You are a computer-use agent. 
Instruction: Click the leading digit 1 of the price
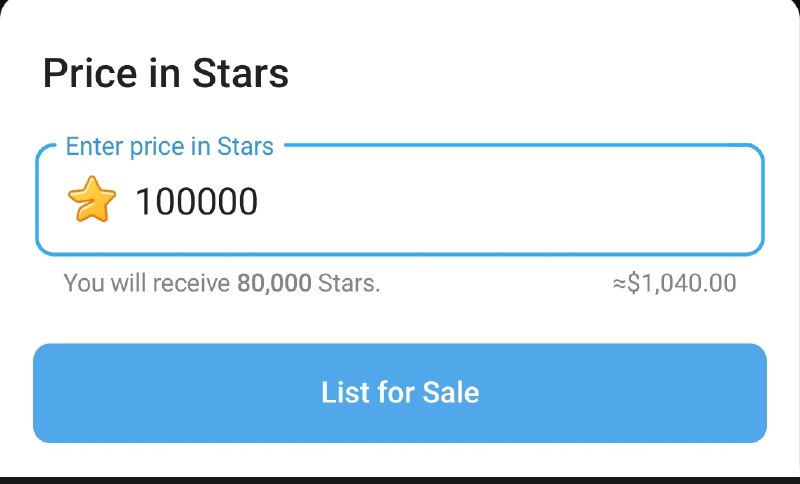click(143, 201)
